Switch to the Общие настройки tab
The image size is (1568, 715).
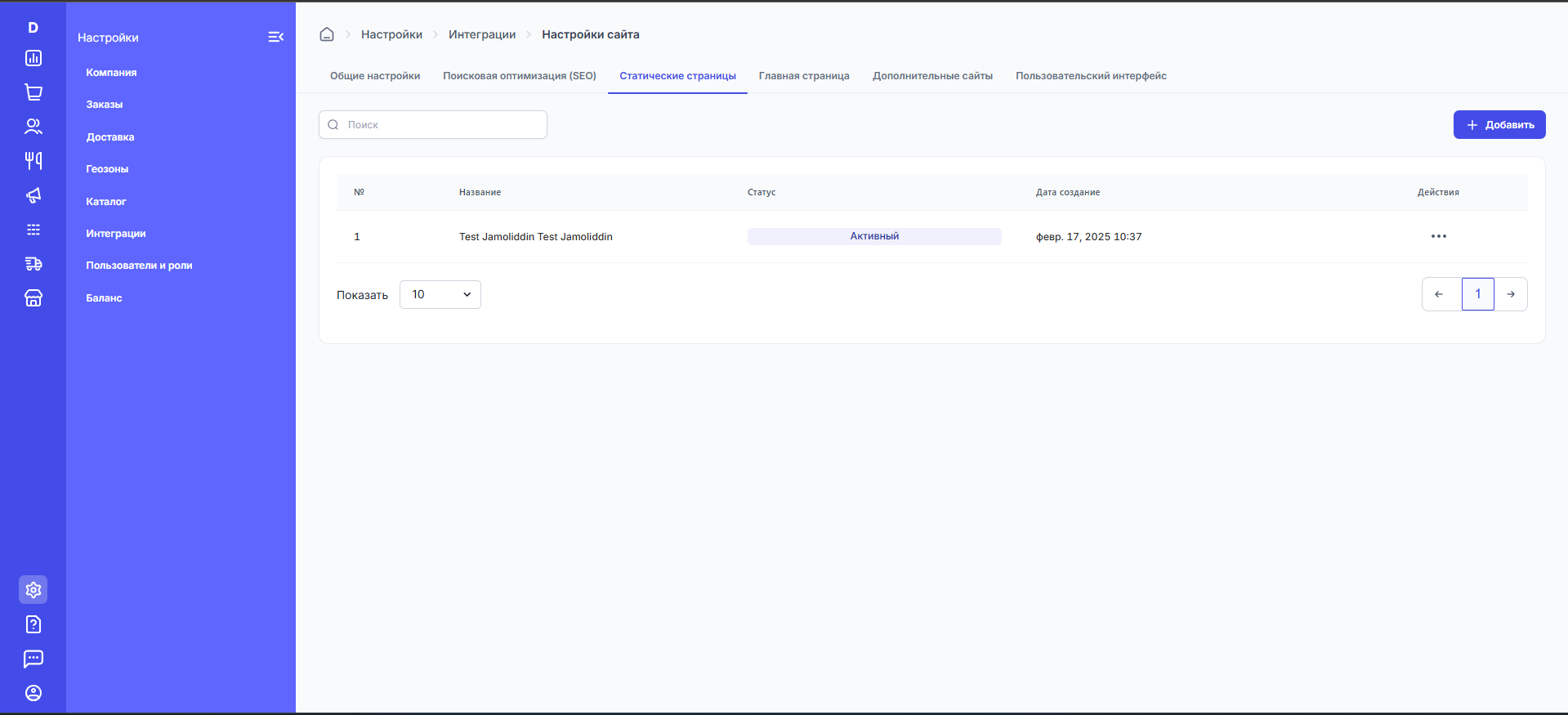(375, 76)
